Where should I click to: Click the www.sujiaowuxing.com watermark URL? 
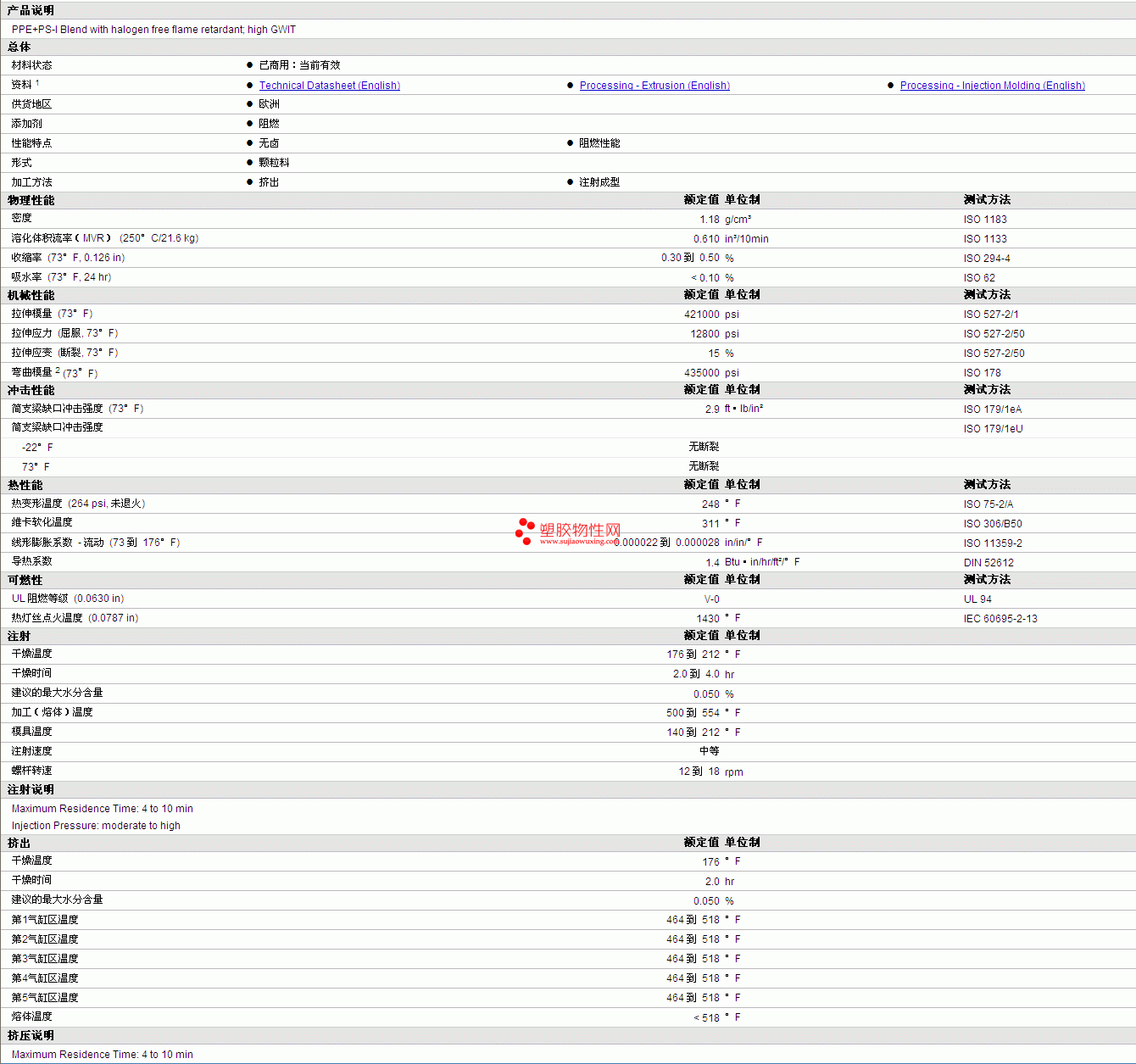pyautogui.click(x=577, y=542)
